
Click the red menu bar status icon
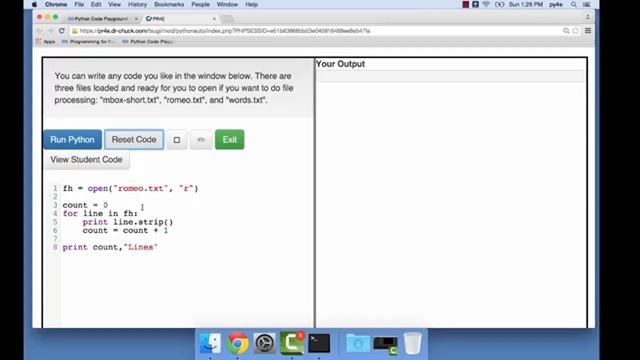pos(466,4)
